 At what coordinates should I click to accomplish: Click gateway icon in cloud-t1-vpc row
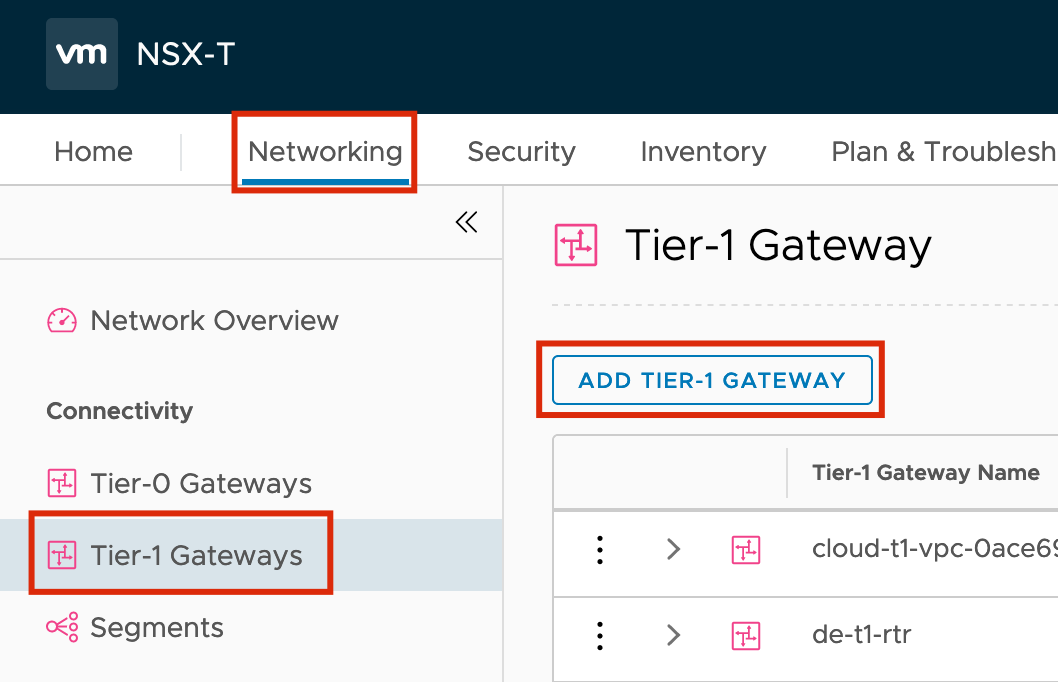pos(746,550)
